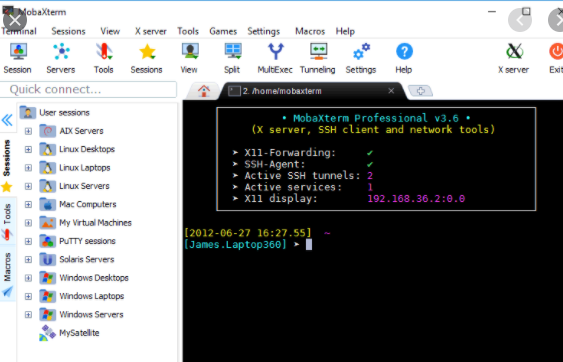Open the Session toolbar icon
This screenshot has width=563, height=362.
click(18, 51)
